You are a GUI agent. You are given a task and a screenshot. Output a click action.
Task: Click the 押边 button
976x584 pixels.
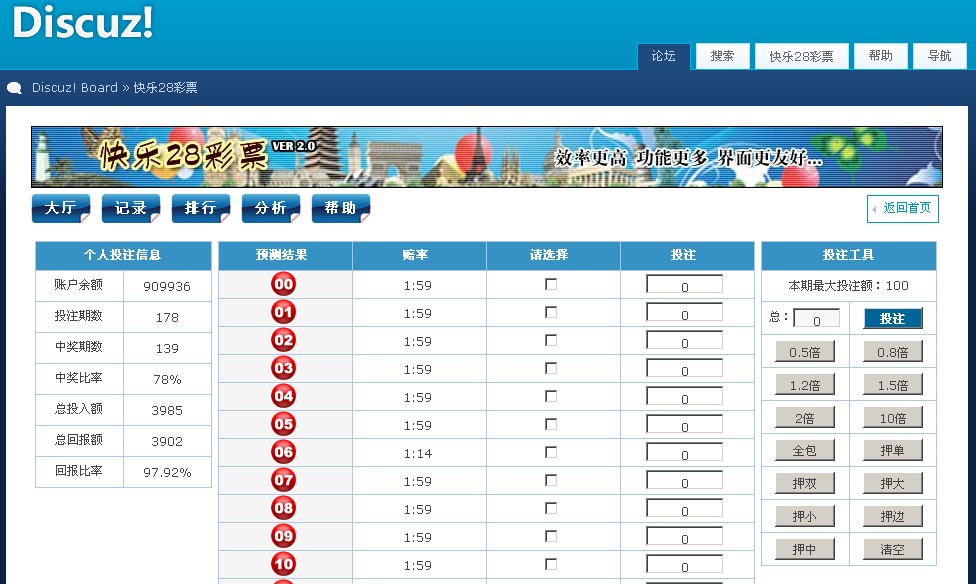(893, 516)
